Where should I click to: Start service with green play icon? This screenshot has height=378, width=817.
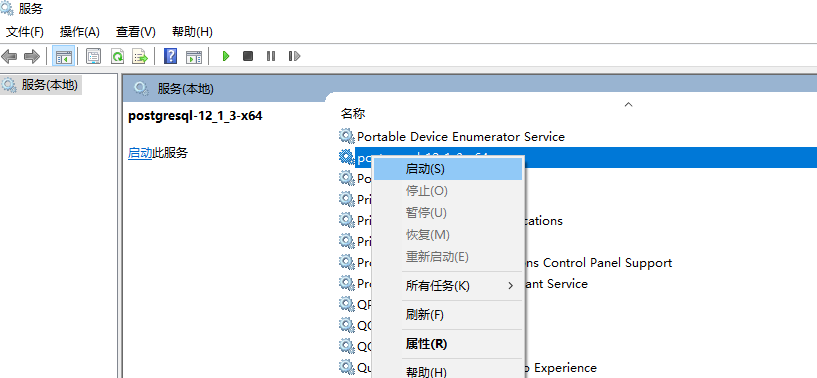[226, 56]
